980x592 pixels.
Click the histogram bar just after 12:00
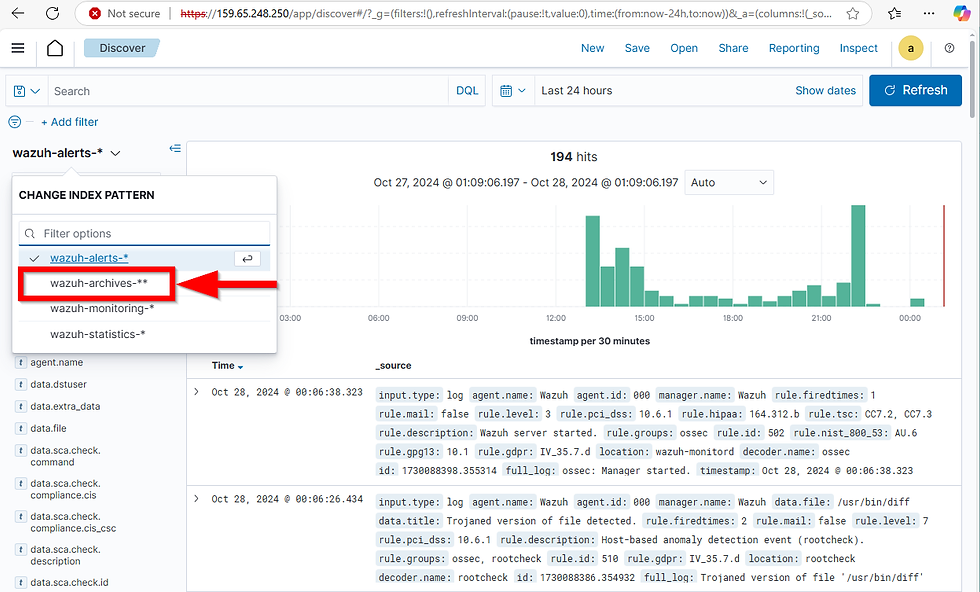pyautogui.click(x=592, y=261)
